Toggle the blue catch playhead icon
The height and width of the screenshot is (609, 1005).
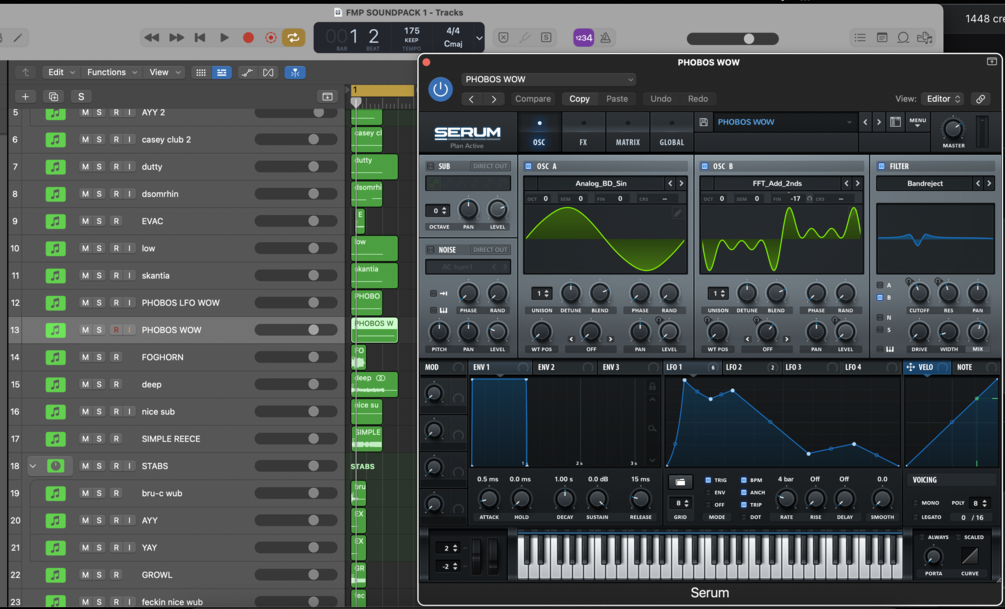295,72
